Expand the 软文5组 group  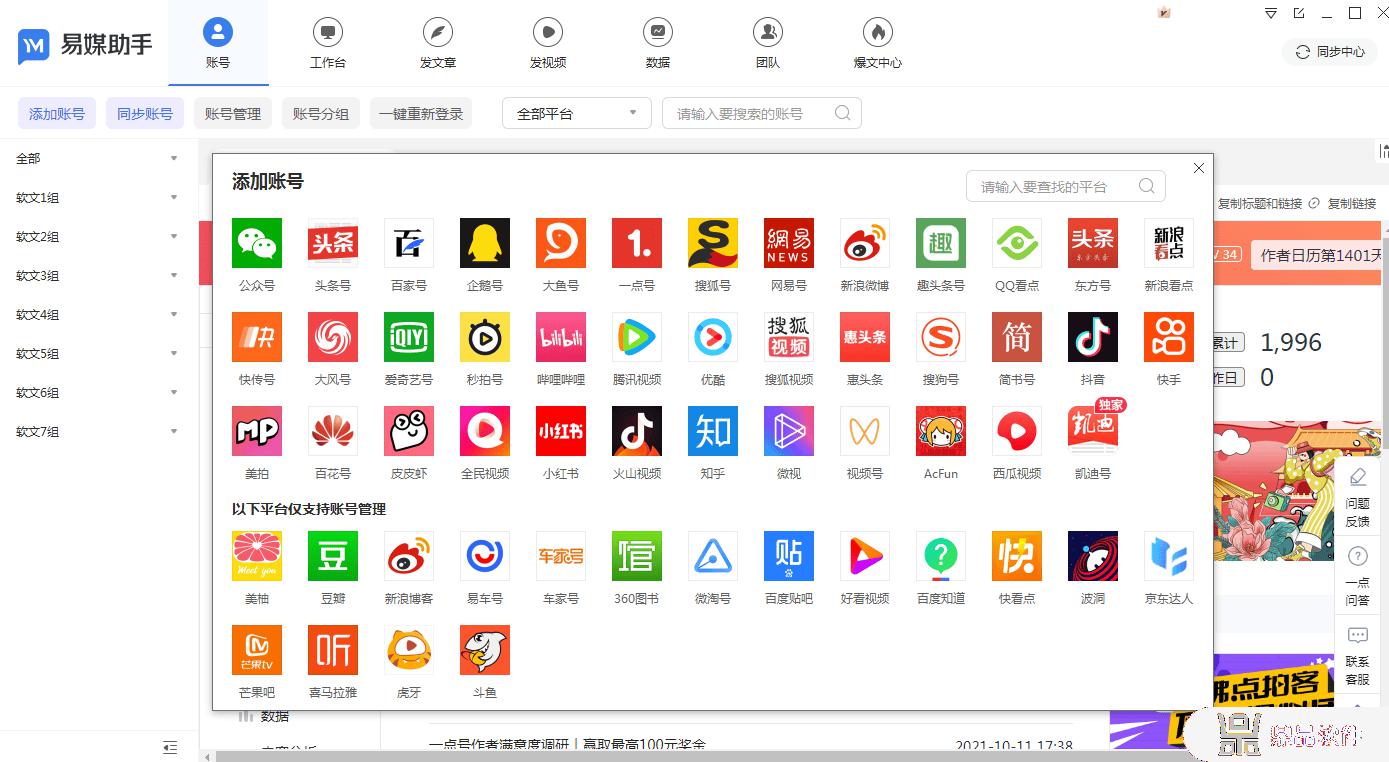tap(174, 354)
